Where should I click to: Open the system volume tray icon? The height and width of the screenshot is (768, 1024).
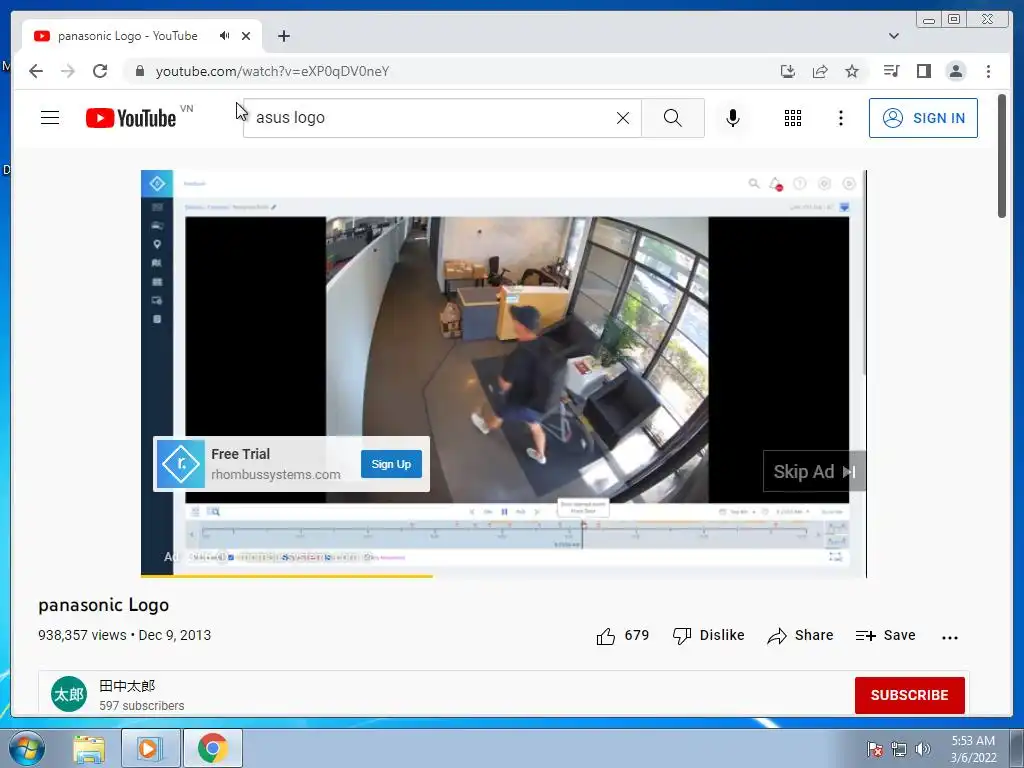pos(922,749)
